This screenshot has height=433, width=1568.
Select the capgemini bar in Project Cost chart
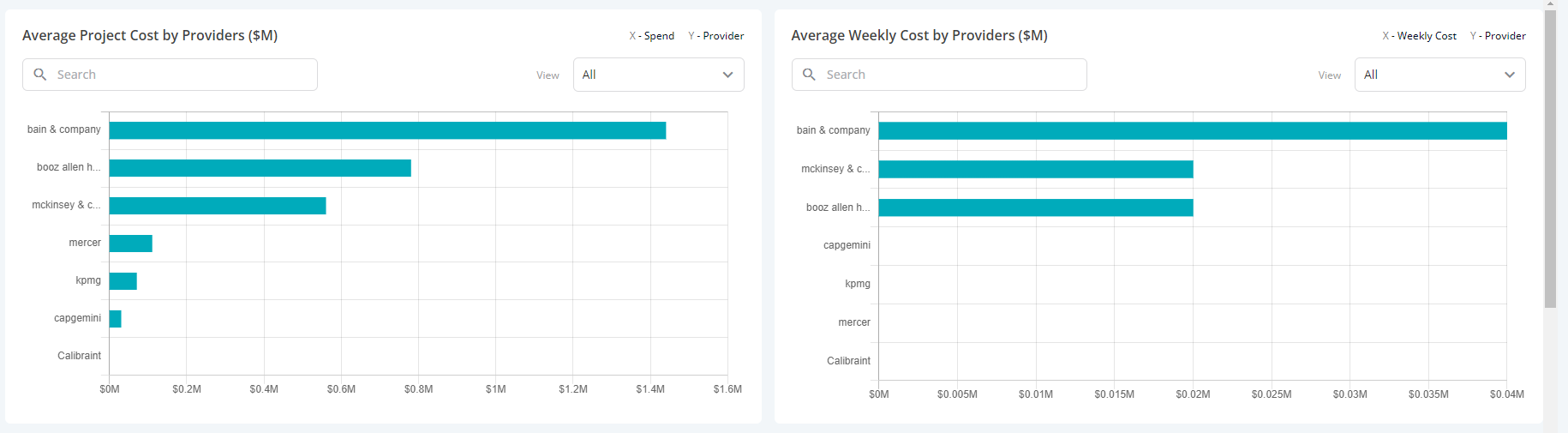(x=116, y=319)
